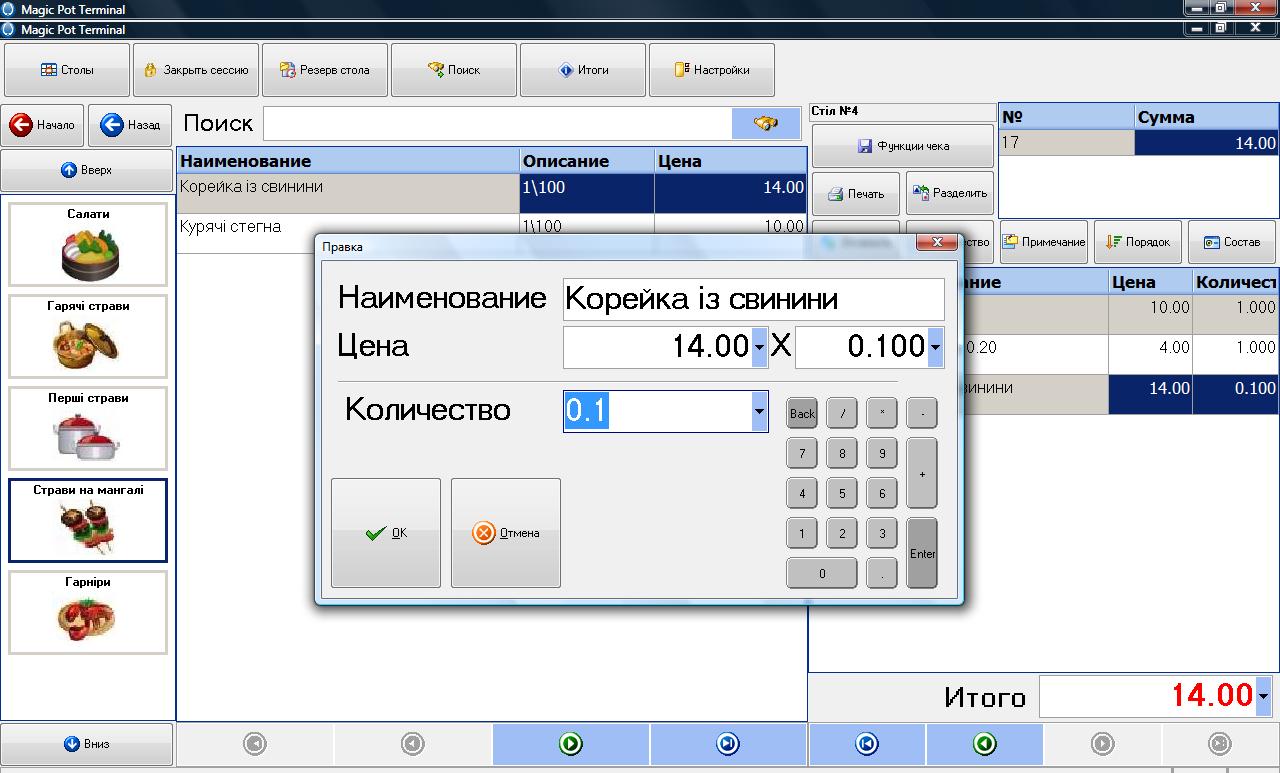Screen dimensions: 1280x773
Task: Select the Салати category
Action: click(x=88, y=245)
